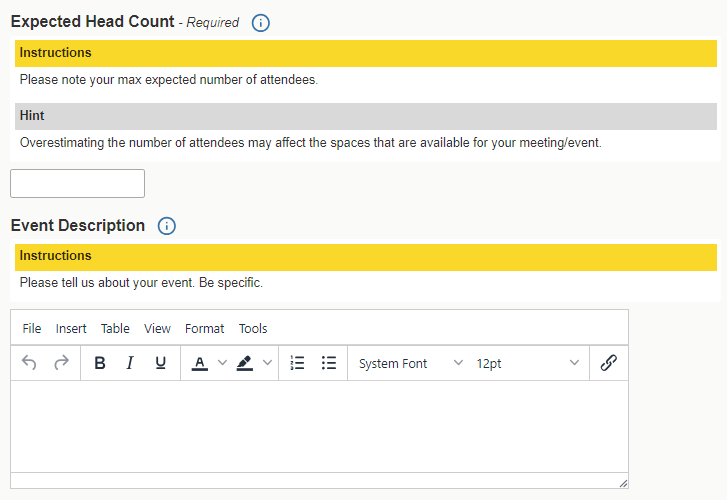The width and height of the screenshot is (727, 500).
Task: Click the yellow Instructions header under Head Count
Action: (366, 53)
